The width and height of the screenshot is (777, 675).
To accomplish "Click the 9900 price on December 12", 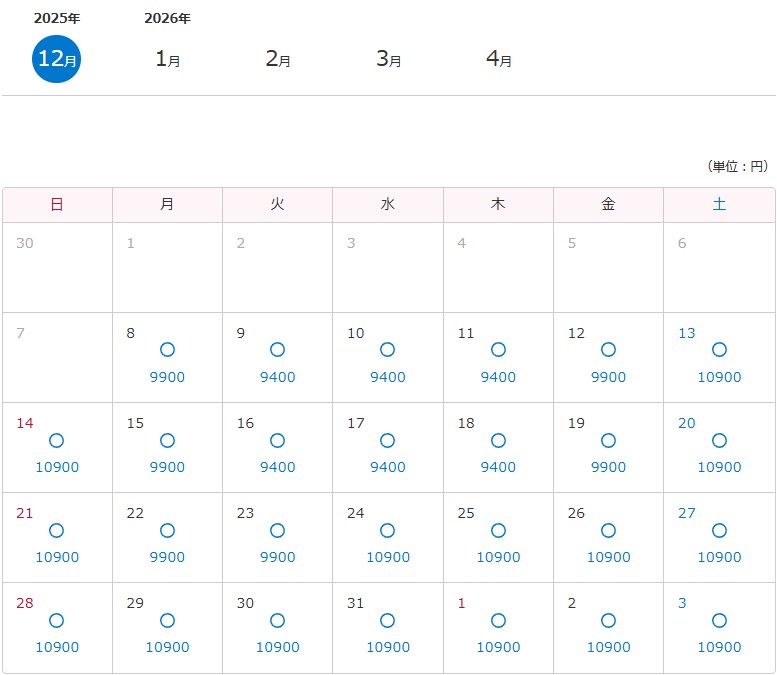I will click(x=608, y=377).
